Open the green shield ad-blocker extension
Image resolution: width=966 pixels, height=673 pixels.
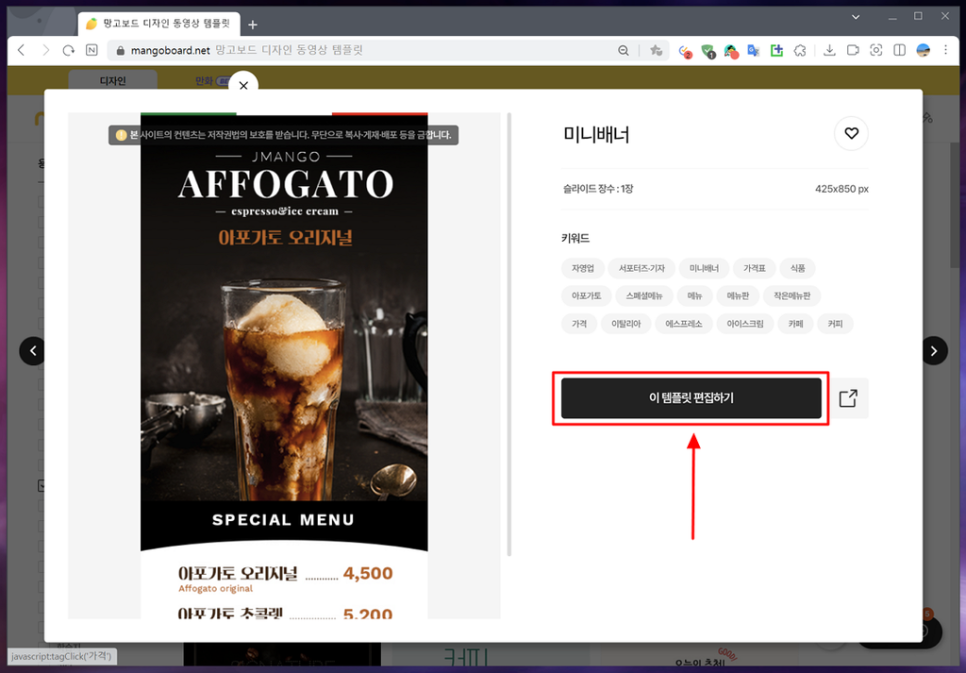(708, 51)
